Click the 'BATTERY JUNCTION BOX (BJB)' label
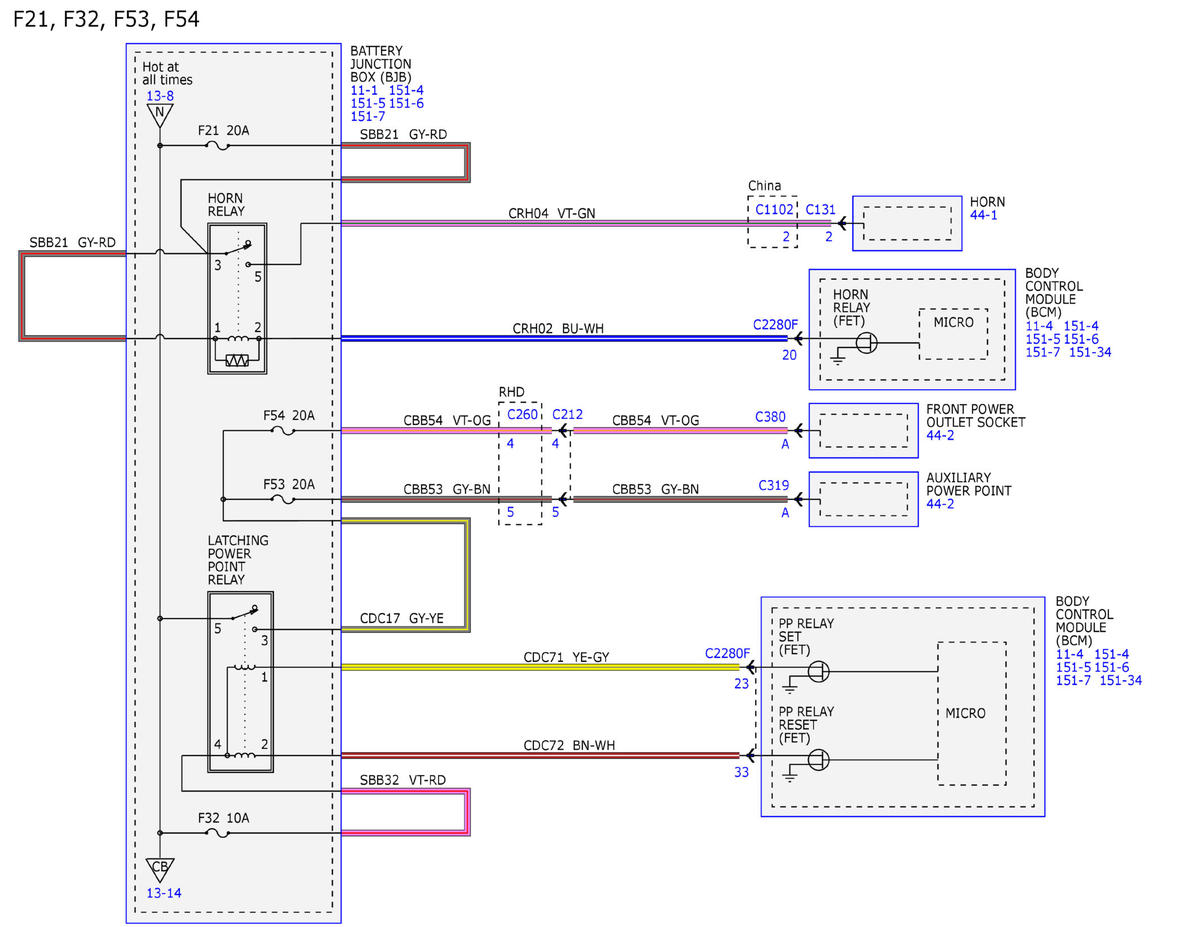The width and height of the screenshot is (1200, 927). [383, 64]
